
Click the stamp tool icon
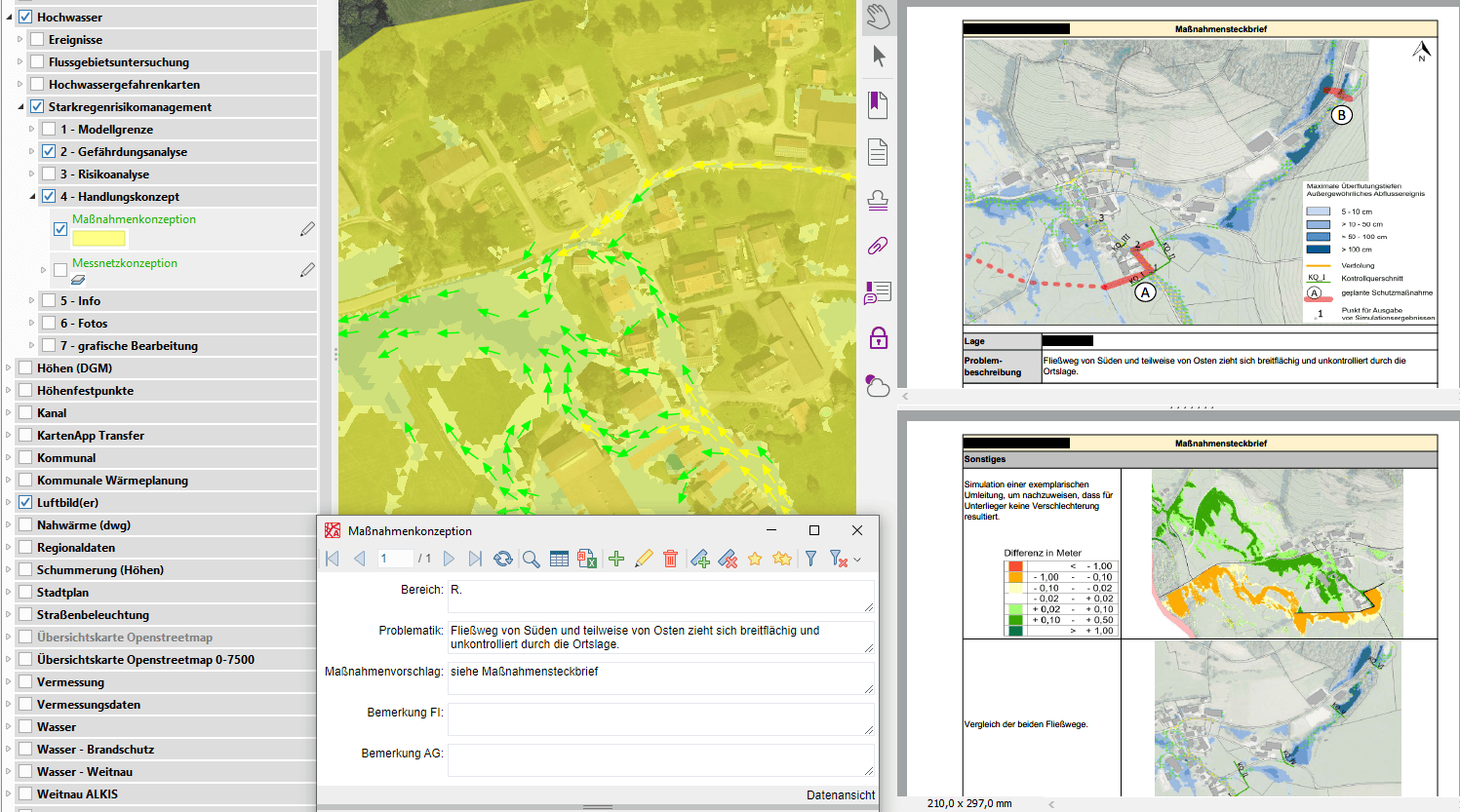click(878, 200)
